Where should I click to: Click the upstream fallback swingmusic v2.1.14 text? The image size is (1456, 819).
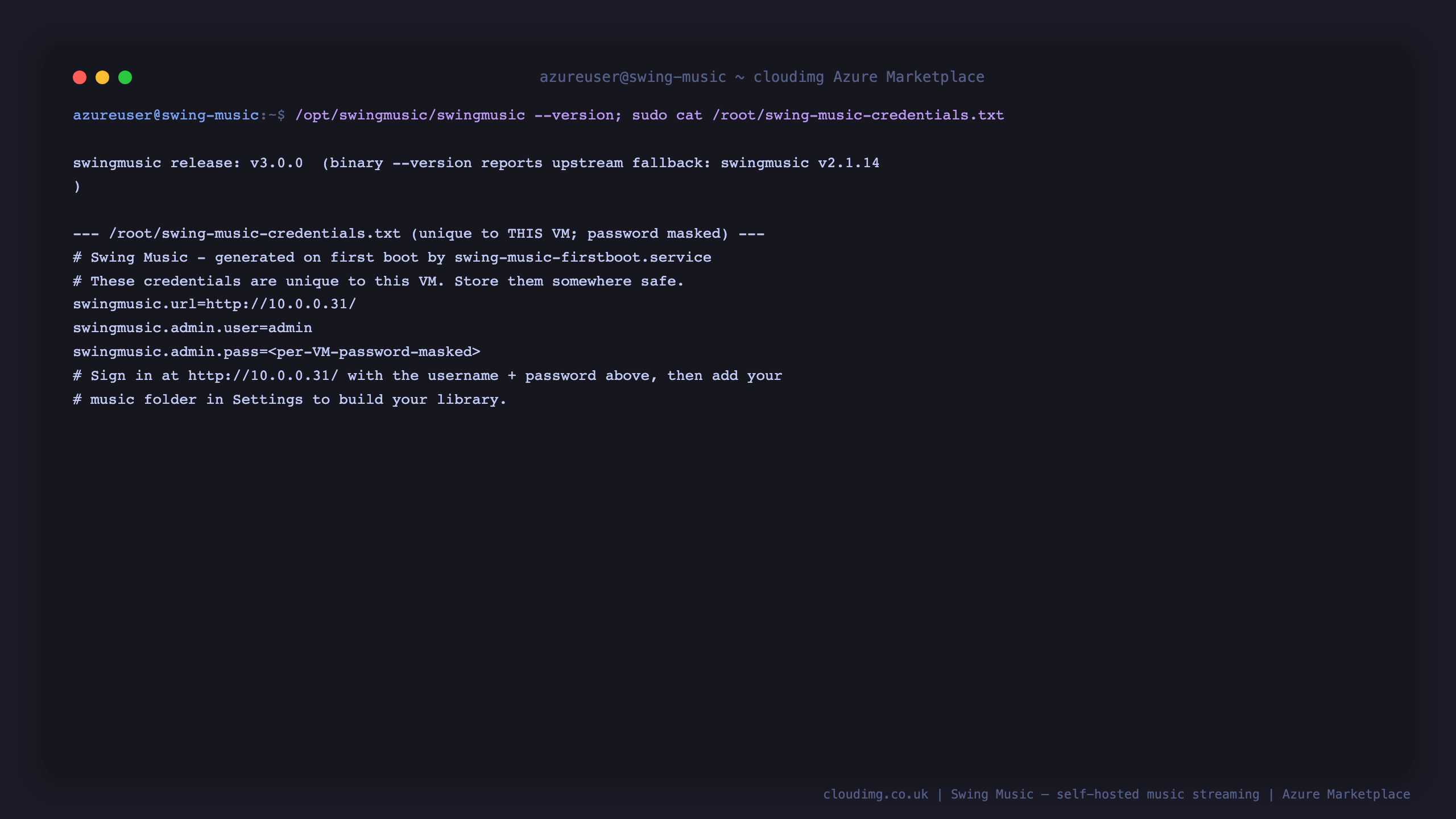coord(715,163)
